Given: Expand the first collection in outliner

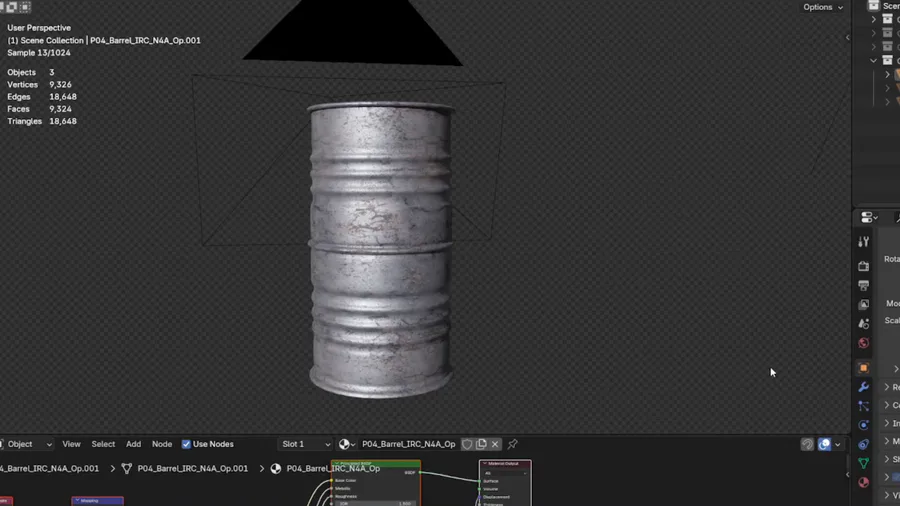Looking at the screenshot, I should tap(874, 20).
